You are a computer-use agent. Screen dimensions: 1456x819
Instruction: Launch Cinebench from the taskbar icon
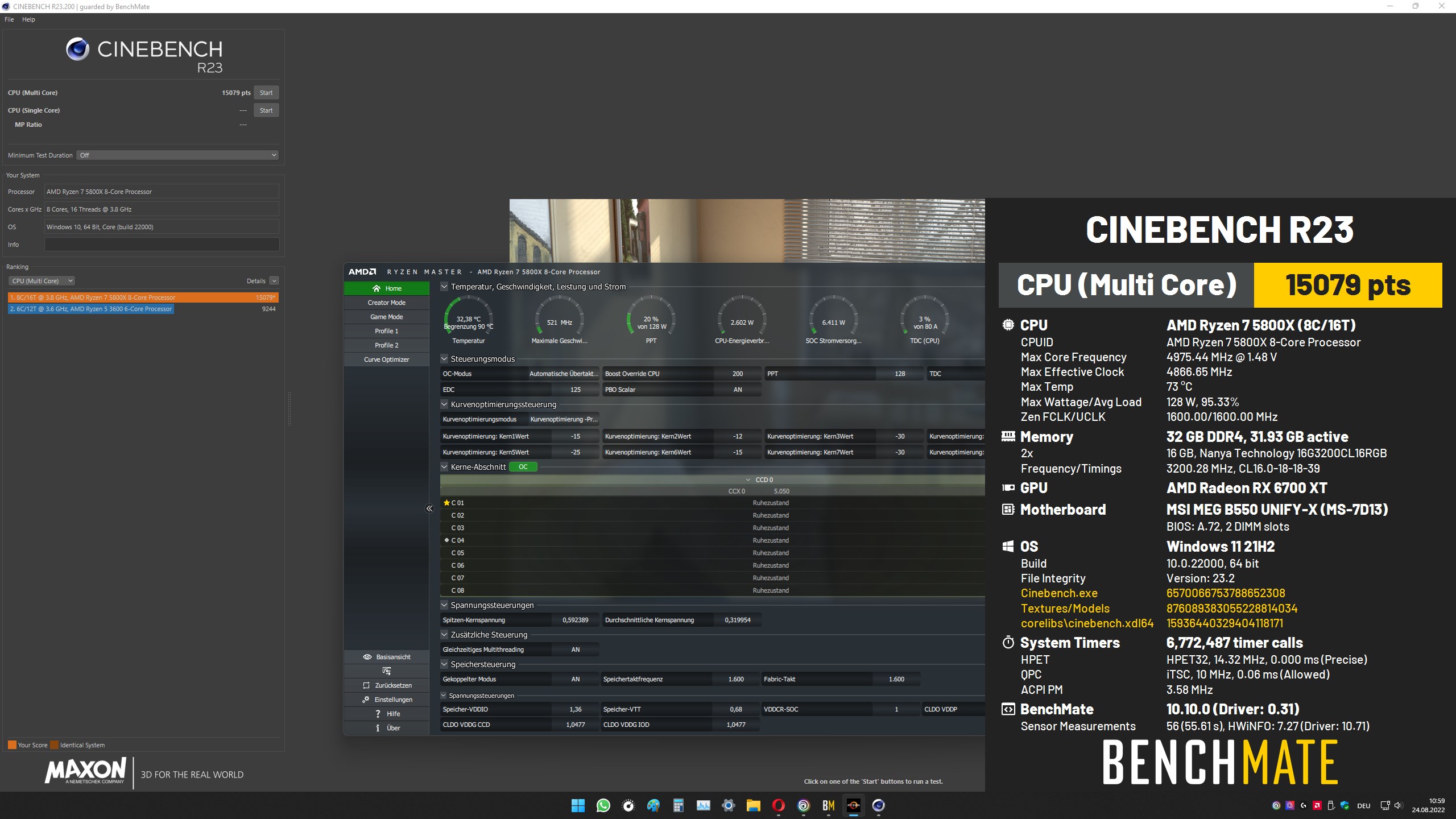click(878, 805)
